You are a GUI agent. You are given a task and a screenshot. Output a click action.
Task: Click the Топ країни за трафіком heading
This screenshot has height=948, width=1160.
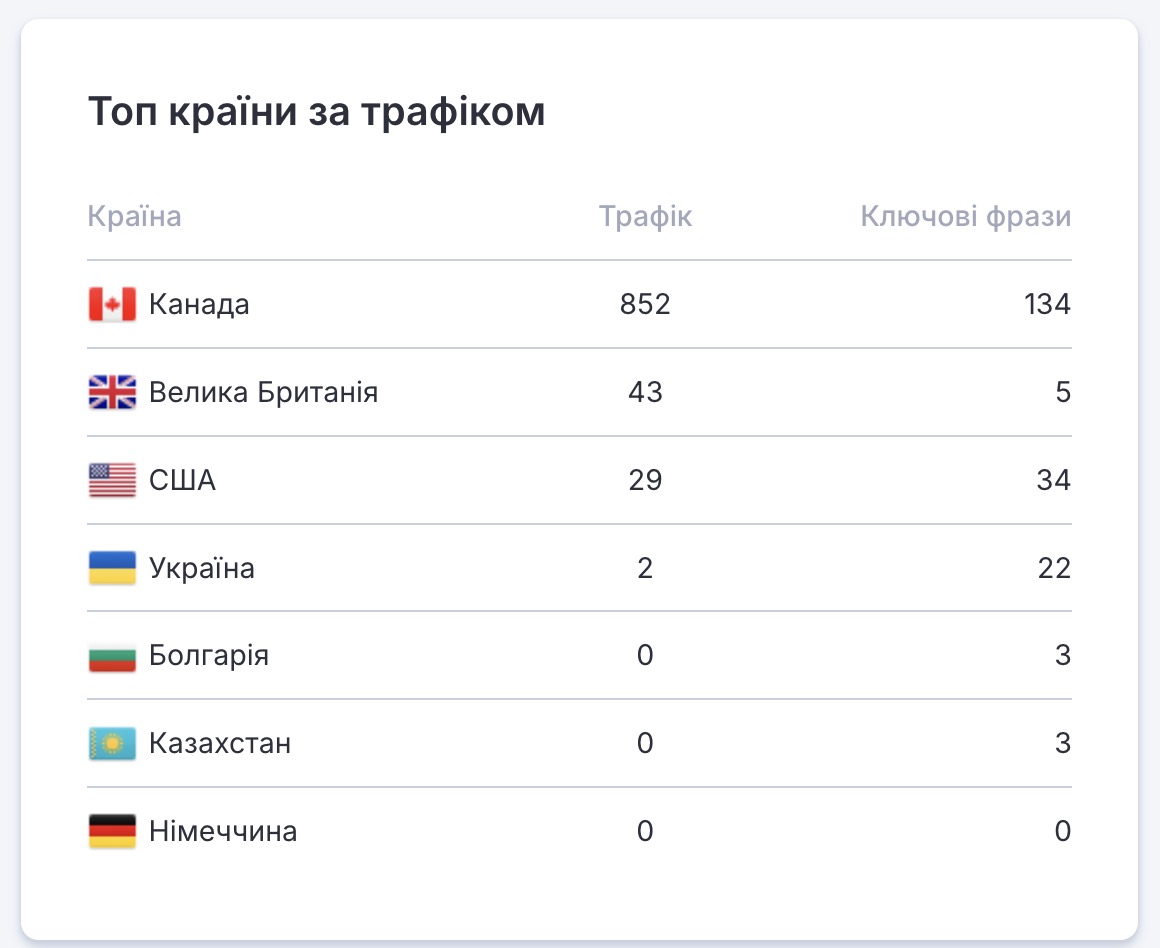(317, 112)
